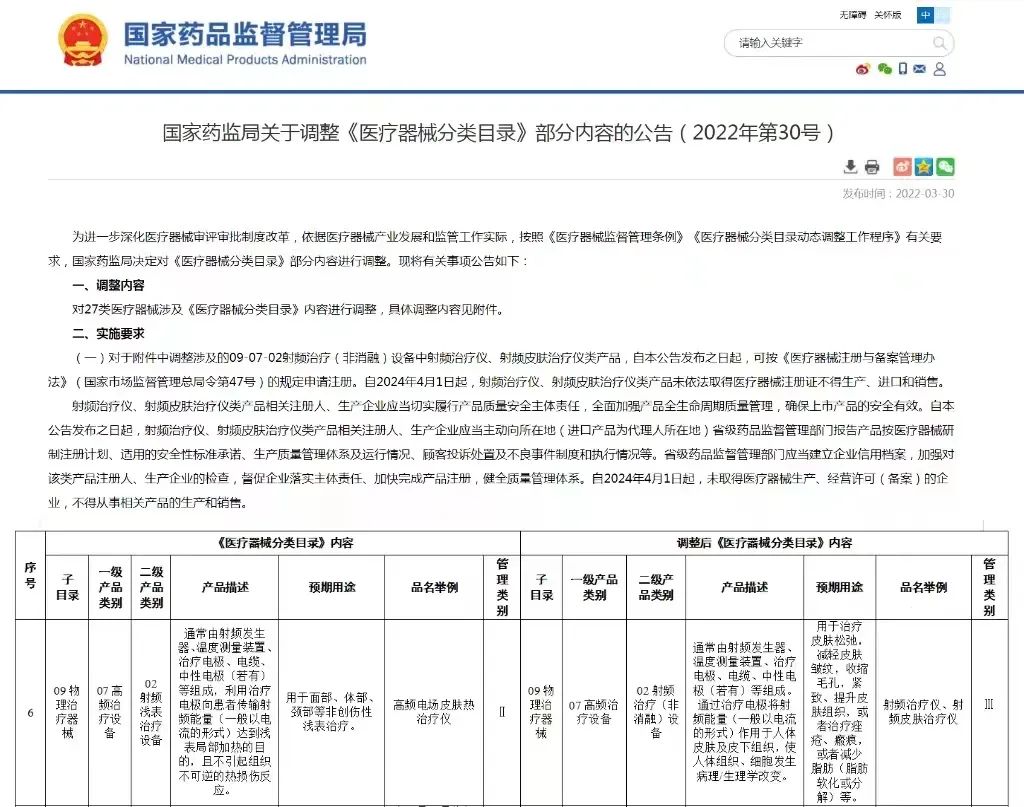Click the 无障碍 accessibility link
The height and width of the screenshot is (807, 1024).
[x=852, y=15]
